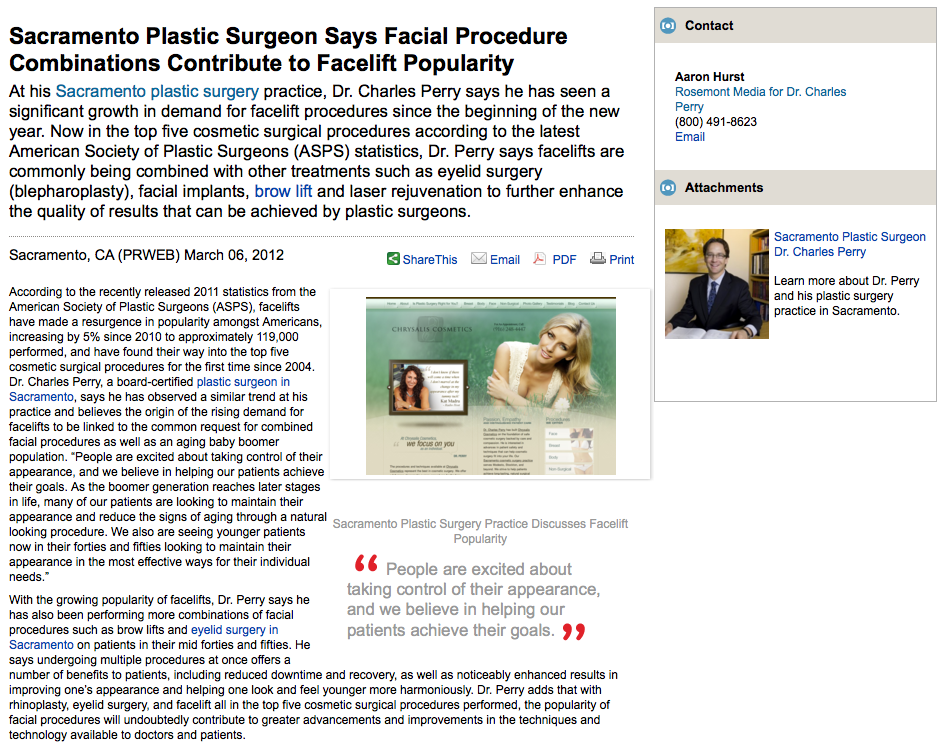
Task: Click the printer Print icon
Action: (x=598, y=258)
